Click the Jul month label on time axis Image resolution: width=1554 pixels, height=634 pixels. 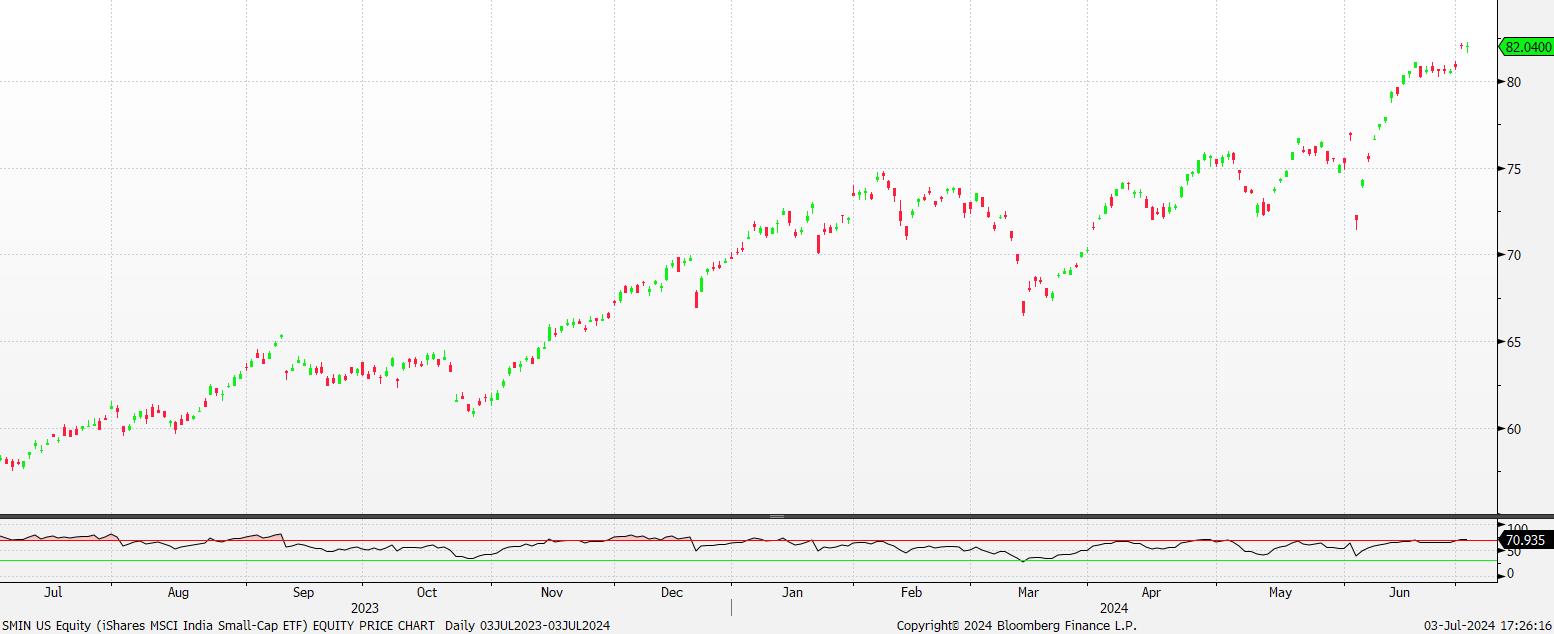[54, 592]
